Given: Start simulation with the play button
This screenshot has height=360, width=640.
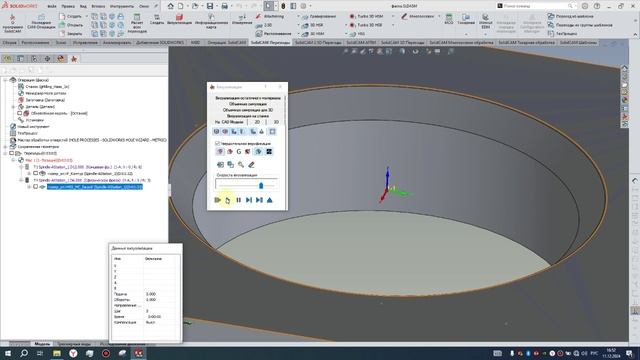Looking at the screenshot, I should pyautogui.click(x=218, y=200).
